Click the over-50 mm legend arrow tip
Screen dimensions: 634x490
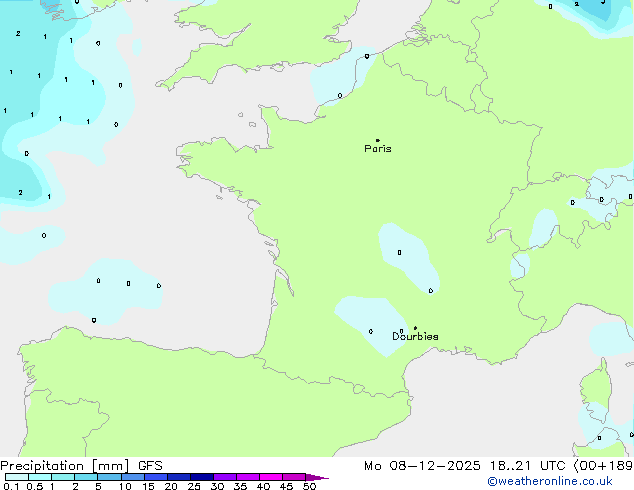tap(317, 477)
